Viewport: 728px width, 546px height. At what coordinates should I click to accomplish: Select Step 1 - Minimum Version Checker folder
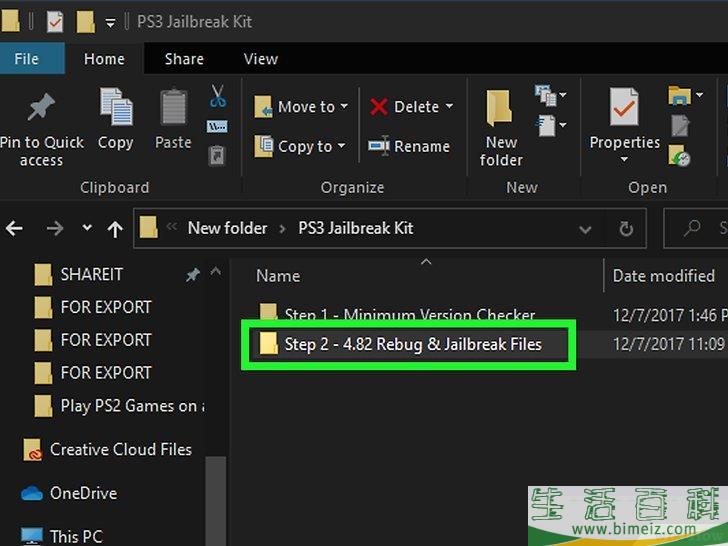point(397,314)
